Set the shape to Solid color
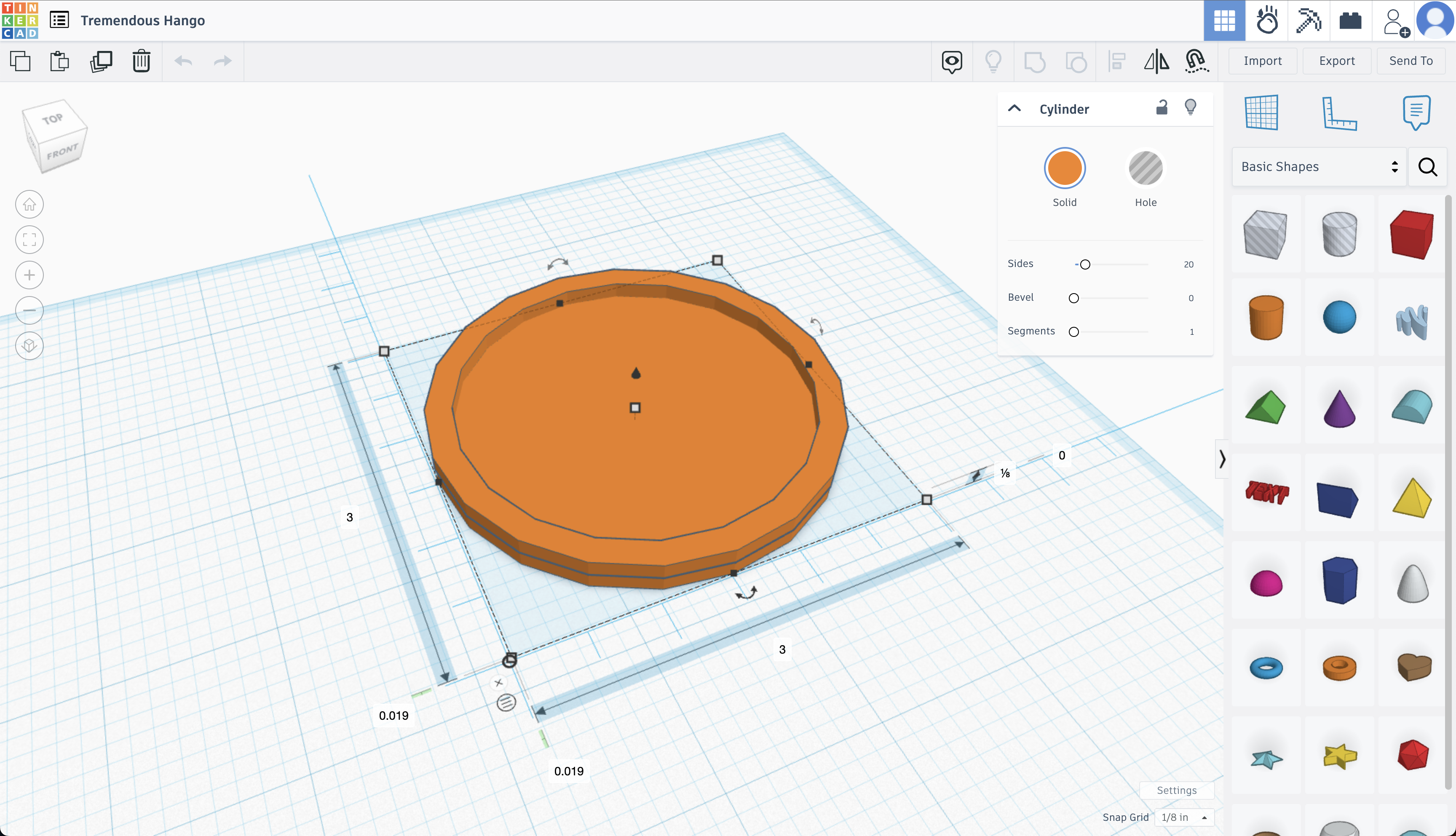The height and width of the screenshot is (836, 1456). point(1064,168)
